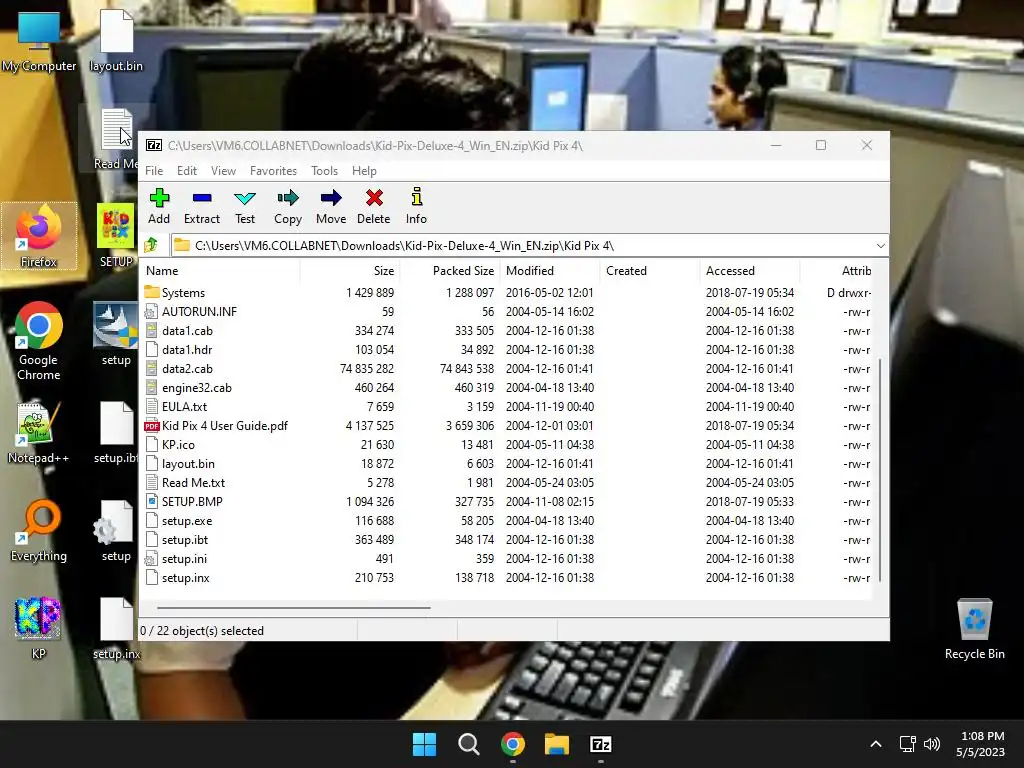1024x768 pixels.
Task: Select Kid Pix 4 User Guide.pdf
Action: 507,425
